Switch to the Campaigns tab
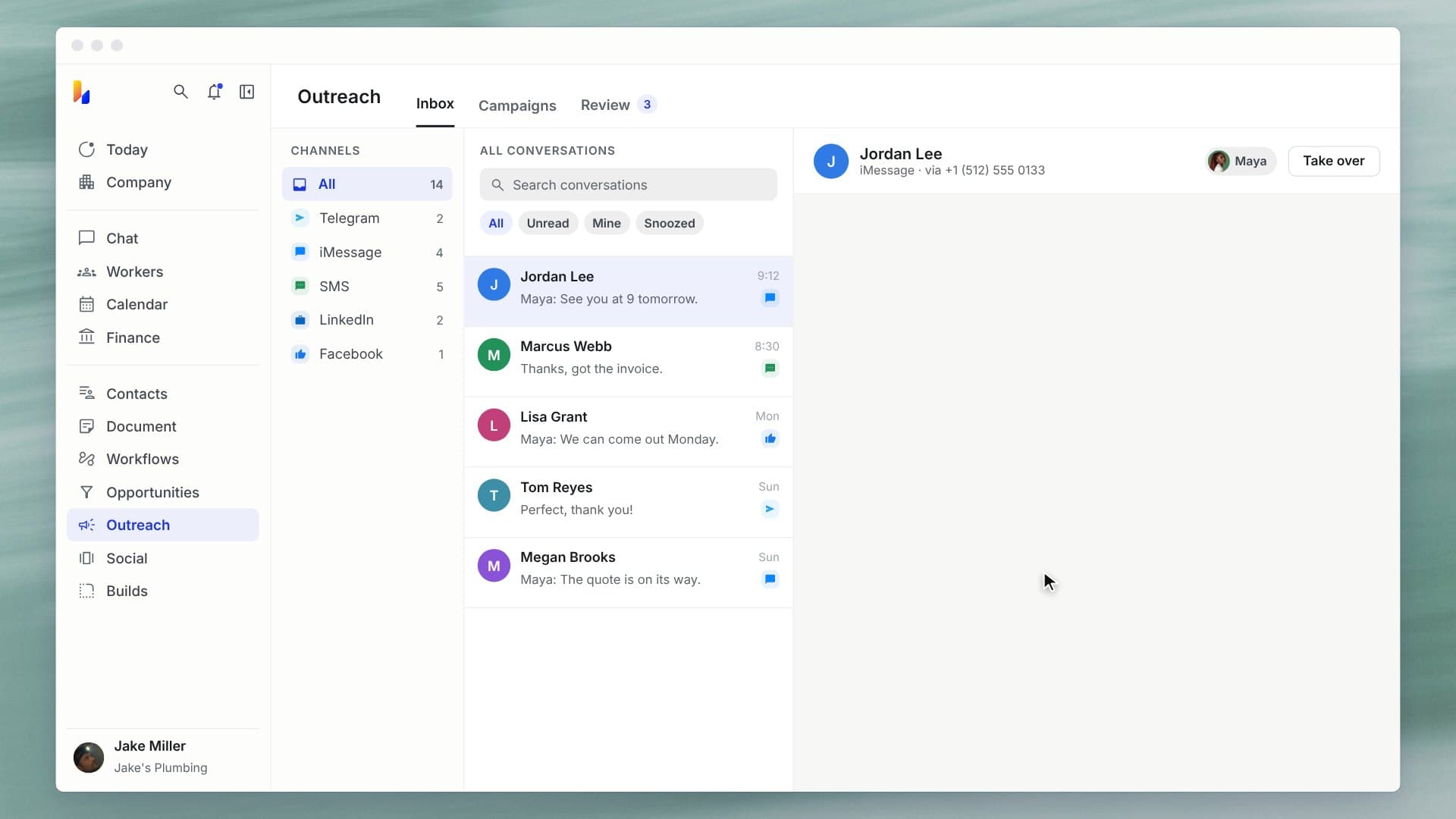The height and width of the screenshot is (819, 1456). coord(517,105)
